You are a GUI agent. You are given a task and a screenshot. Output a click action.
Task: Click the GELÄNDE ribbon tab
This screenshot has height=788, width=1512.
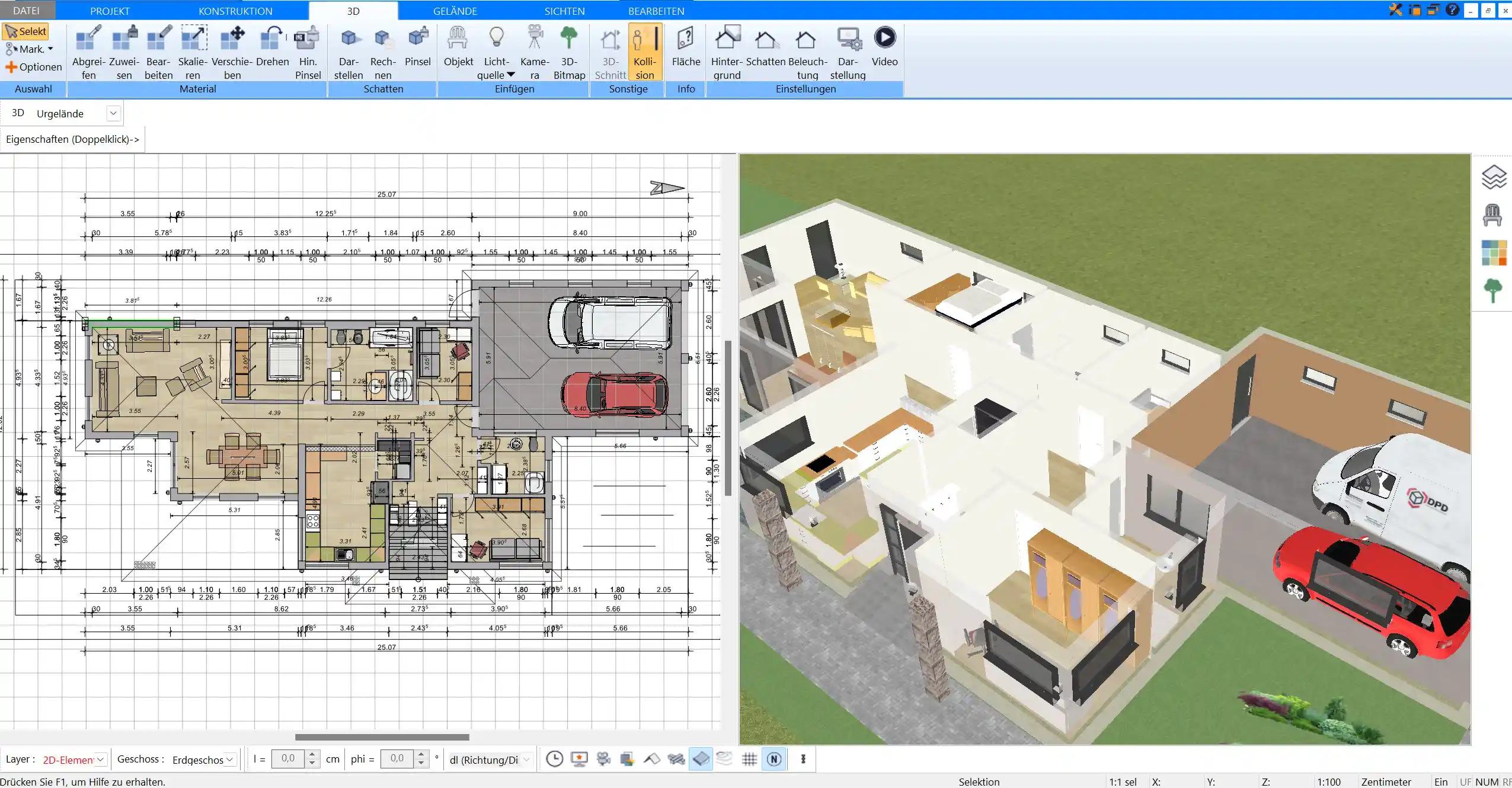pyautogui.click(x=455, y=11)
